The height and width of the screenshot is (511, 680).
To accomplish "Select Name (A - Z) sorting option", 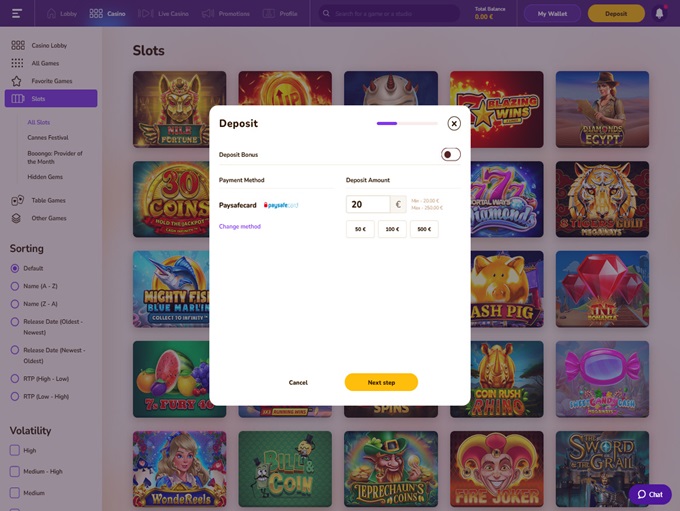I will pos(15,286).
